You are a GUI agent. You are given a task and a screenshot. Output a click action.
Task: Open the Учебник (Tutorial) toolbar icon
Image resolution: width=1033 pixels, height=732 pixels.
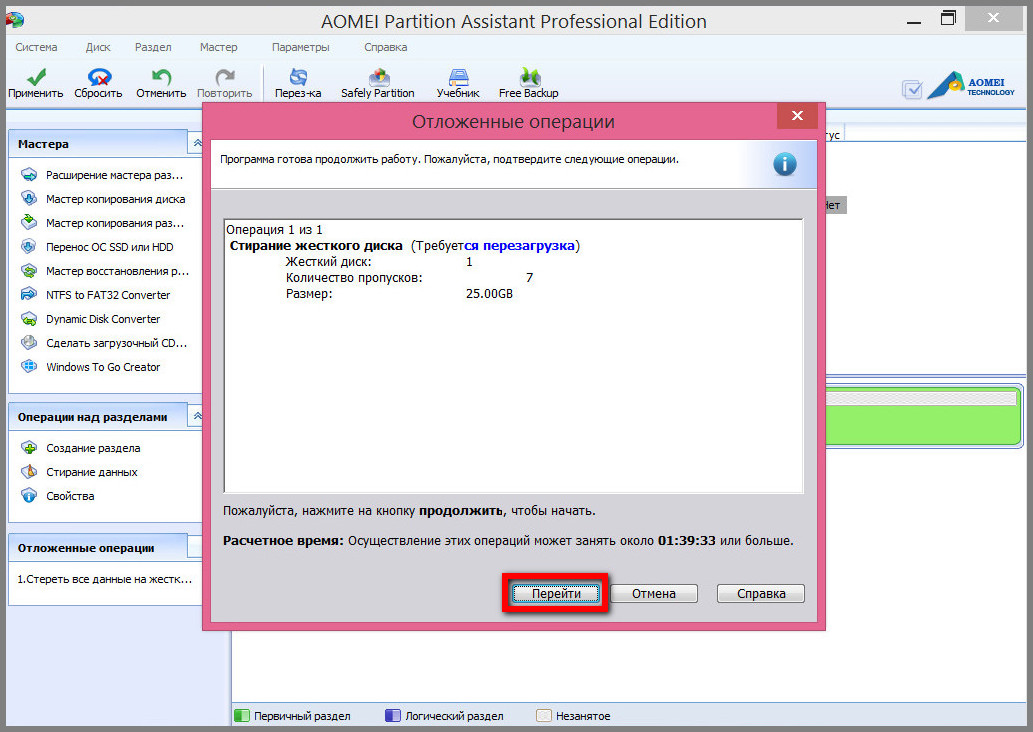[x=459, y=77]
